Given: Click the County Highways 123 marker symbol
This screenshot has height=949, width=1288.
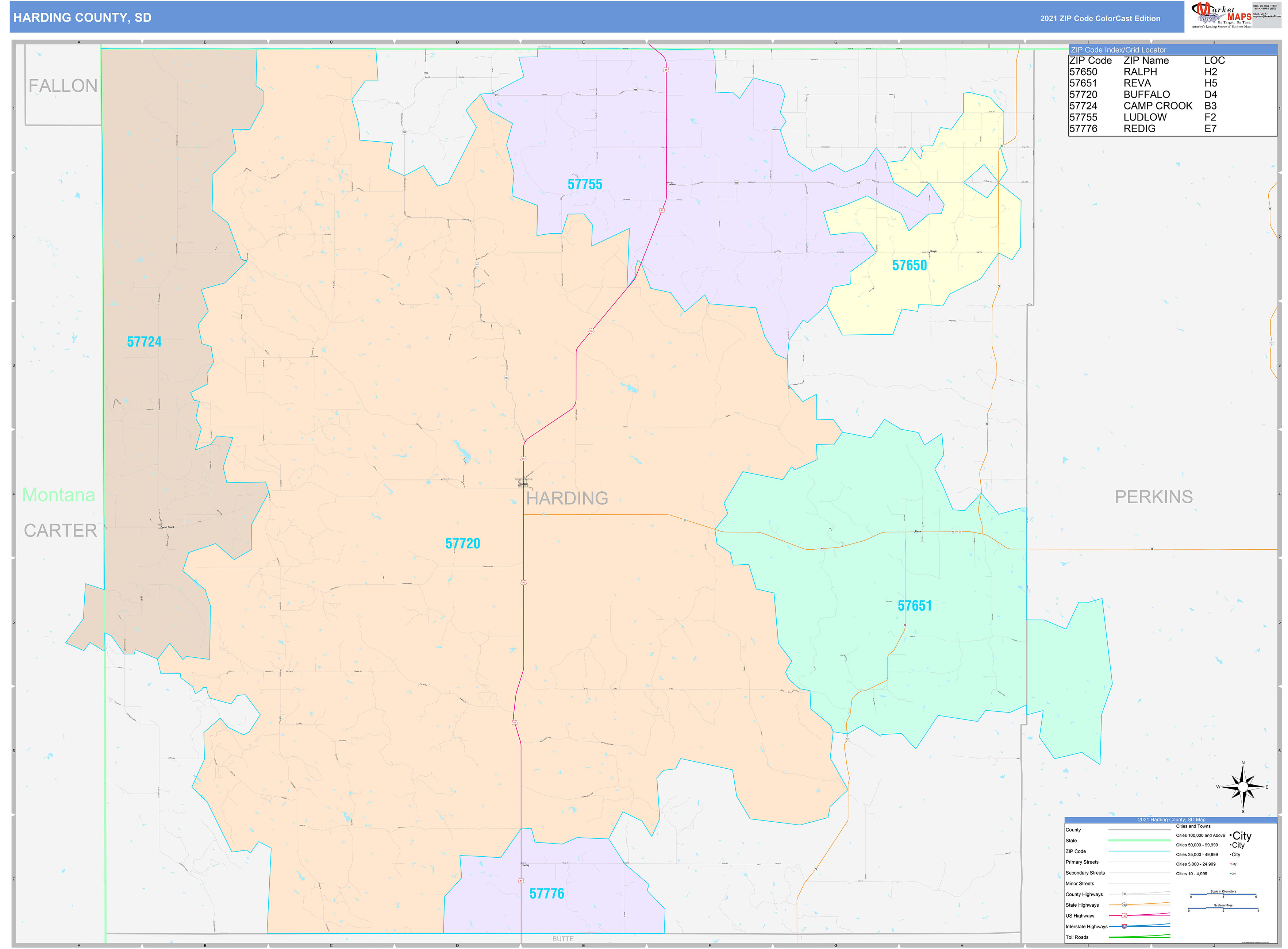Looking at the screenshot, I should click(1125, 894).
